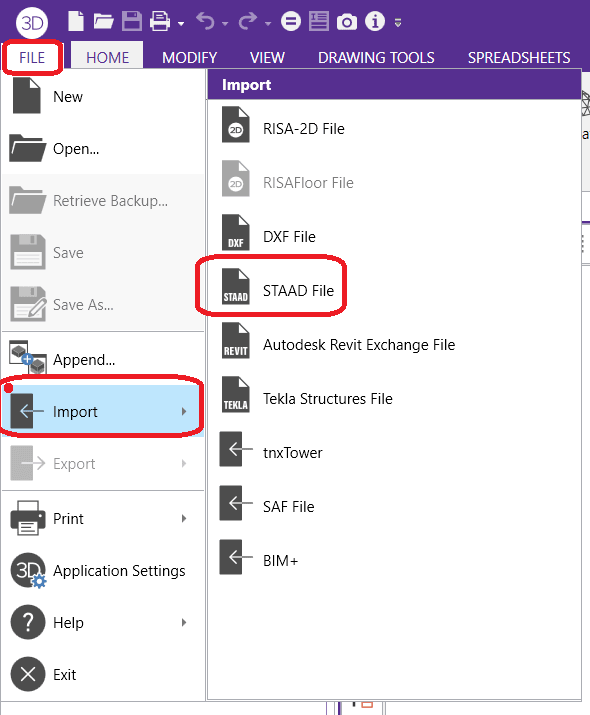The width and height of the screenshot is (590, 715).
Task: Choose SAF File import option
Action: point(394,507)
